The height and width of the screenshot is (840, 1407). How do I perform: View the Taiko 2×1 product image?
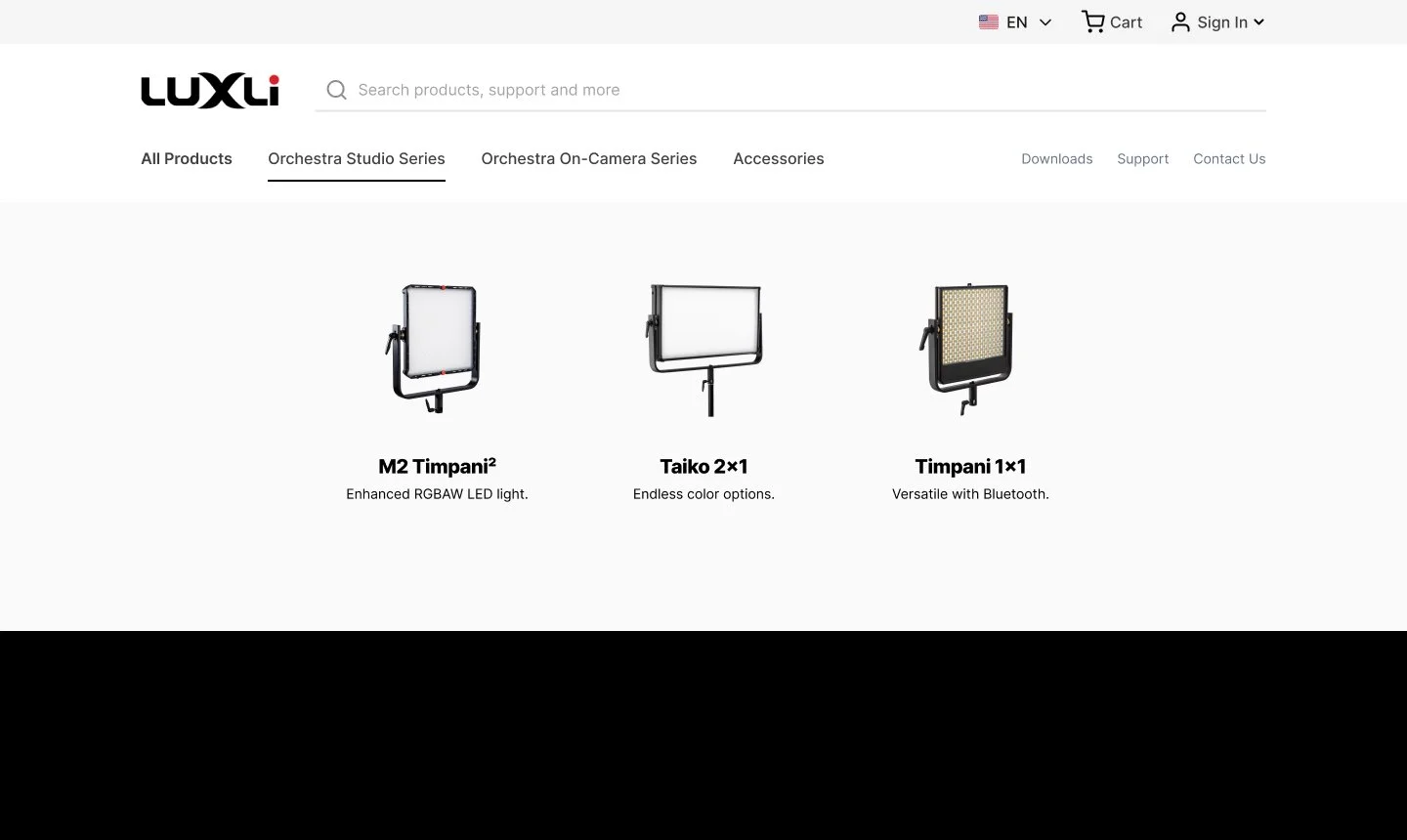coord(704,349)
